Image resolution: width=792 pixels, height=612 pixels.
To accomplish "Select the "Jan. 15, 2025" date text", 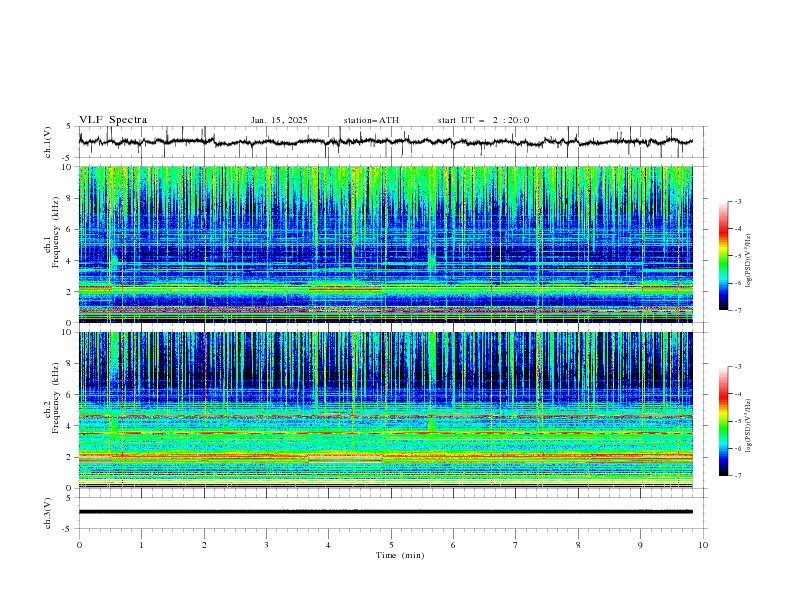I will pyautogui.click(x=279, y=120).
